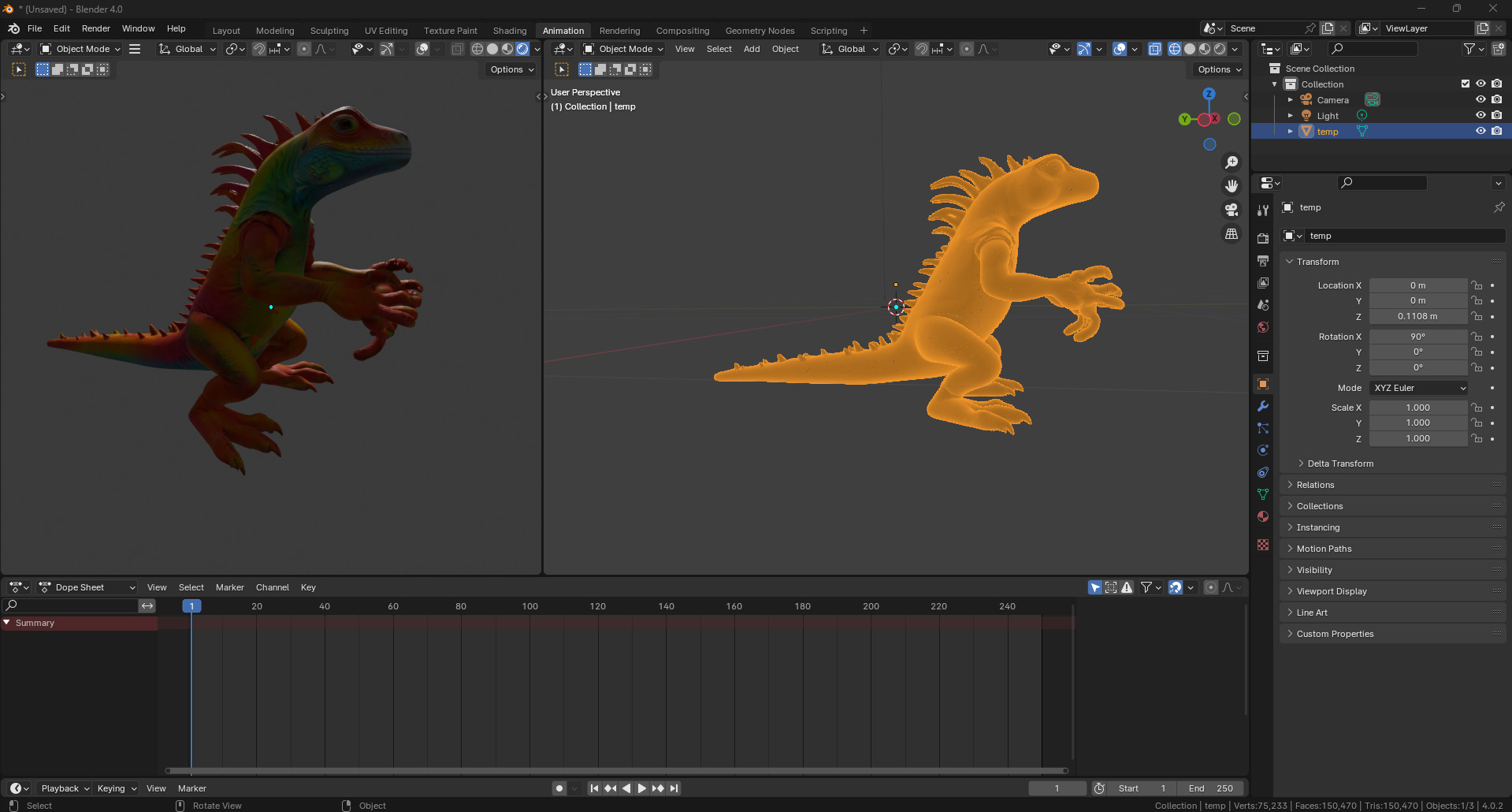Open the Playback dropdown menu
Screen dimensions: 1512x812
(65, 788)
